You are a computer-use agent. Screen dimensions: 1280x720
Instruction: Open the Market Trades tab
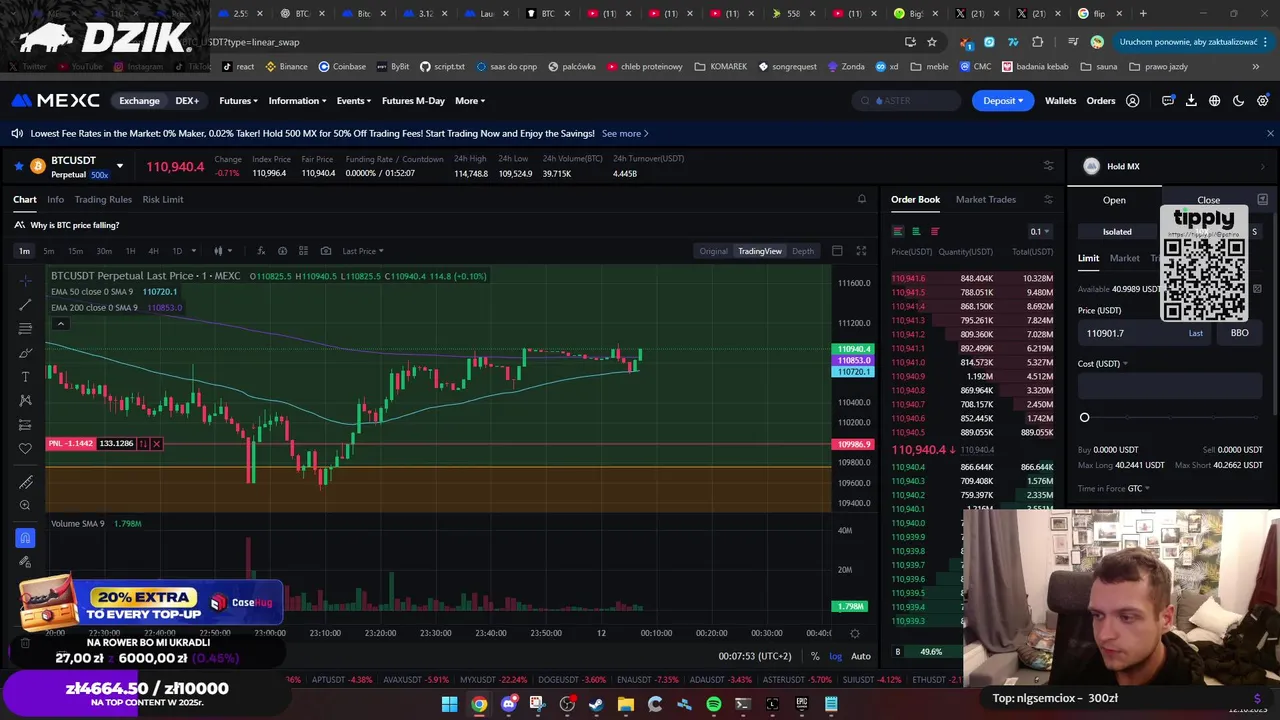(986, 199)
